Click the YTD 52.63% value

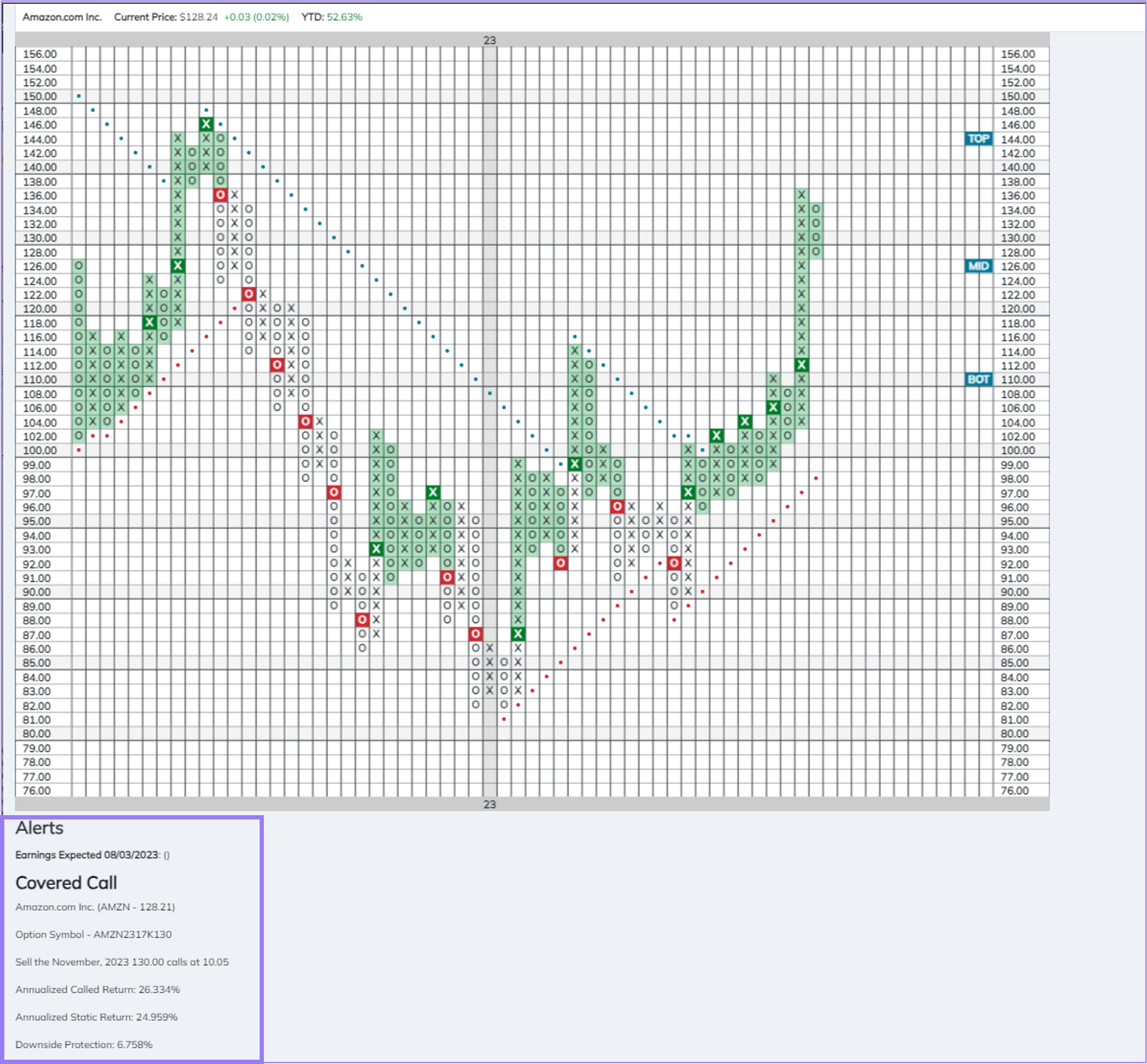344,17
